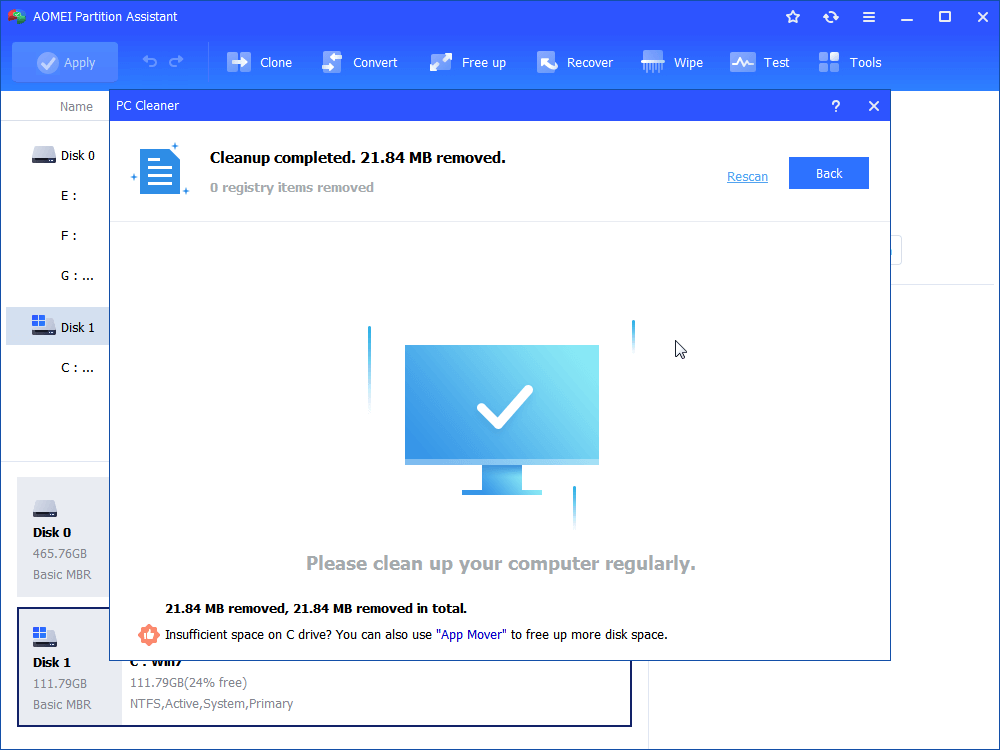
Task: Open the disk Test tool
Action: pyautogui.click(x=741, y=61)
